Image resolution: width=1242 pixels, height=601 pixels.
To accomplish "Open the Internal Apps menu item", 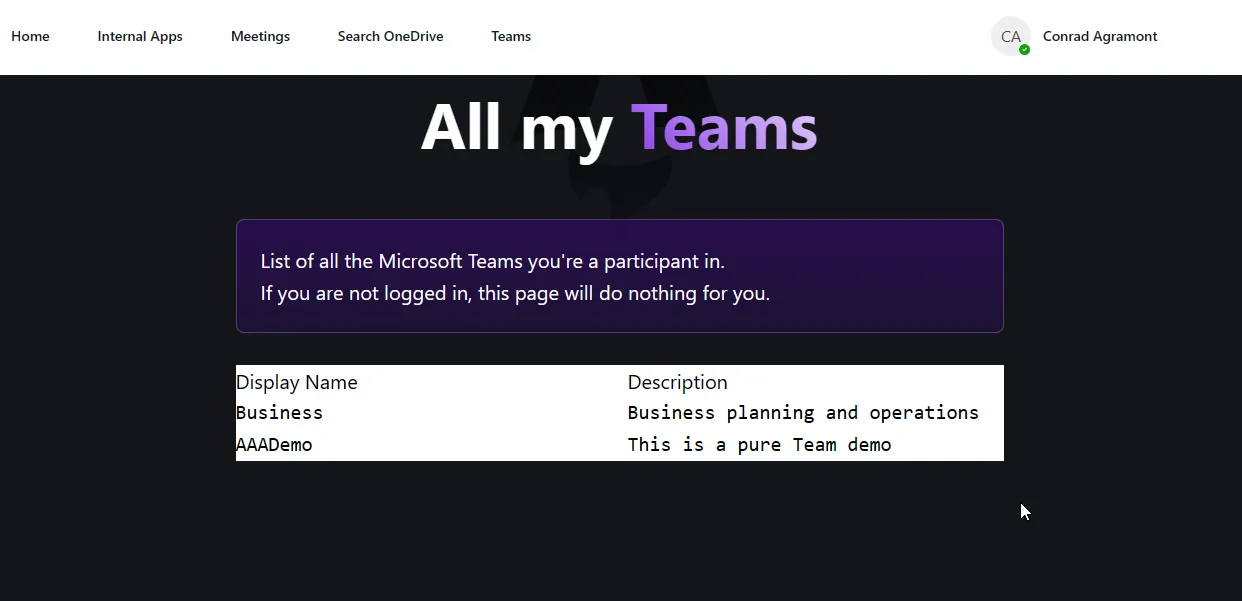I will [x=140, y=36].
